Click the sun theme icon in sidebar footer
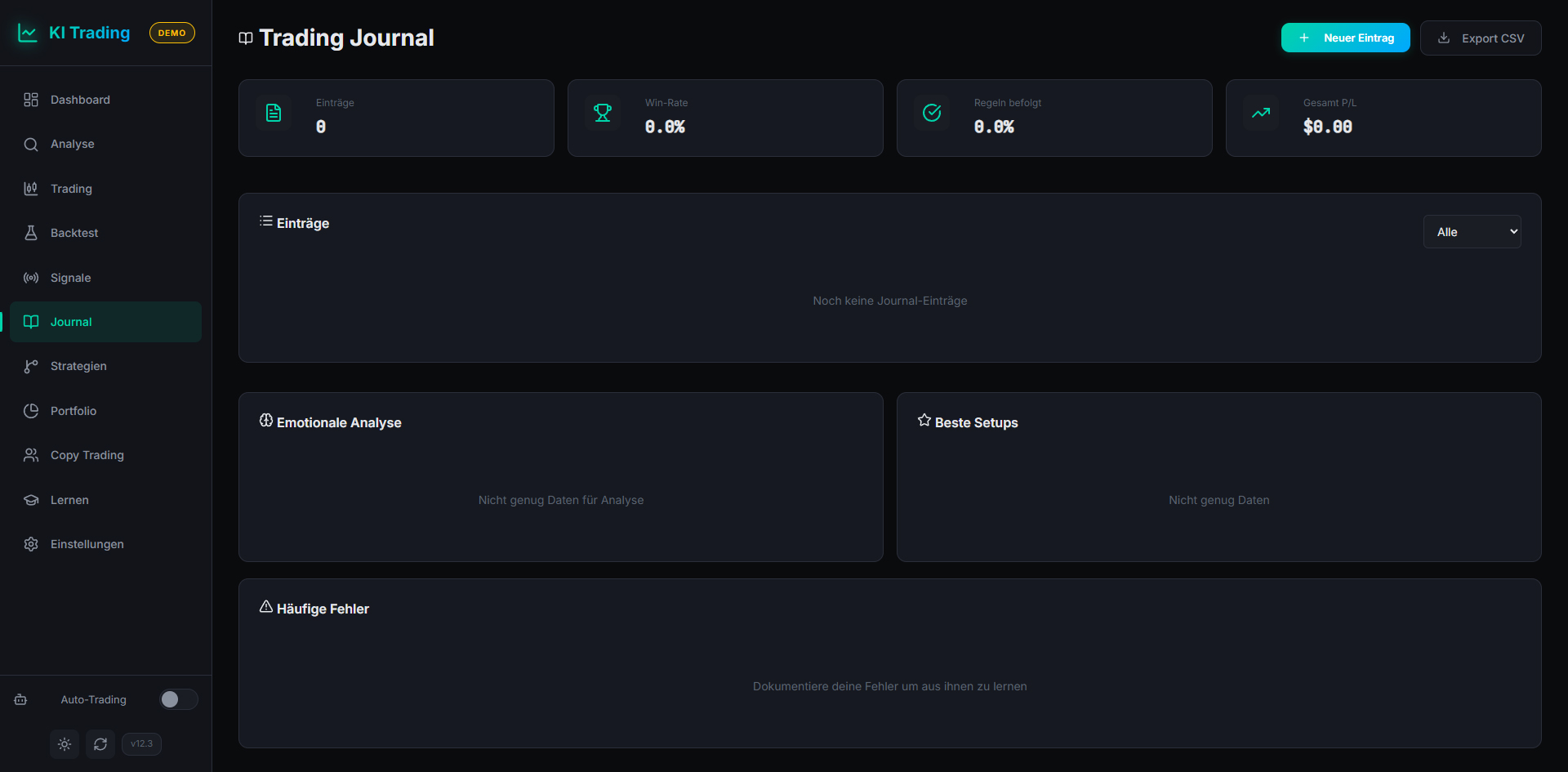 tap(65, 744)
